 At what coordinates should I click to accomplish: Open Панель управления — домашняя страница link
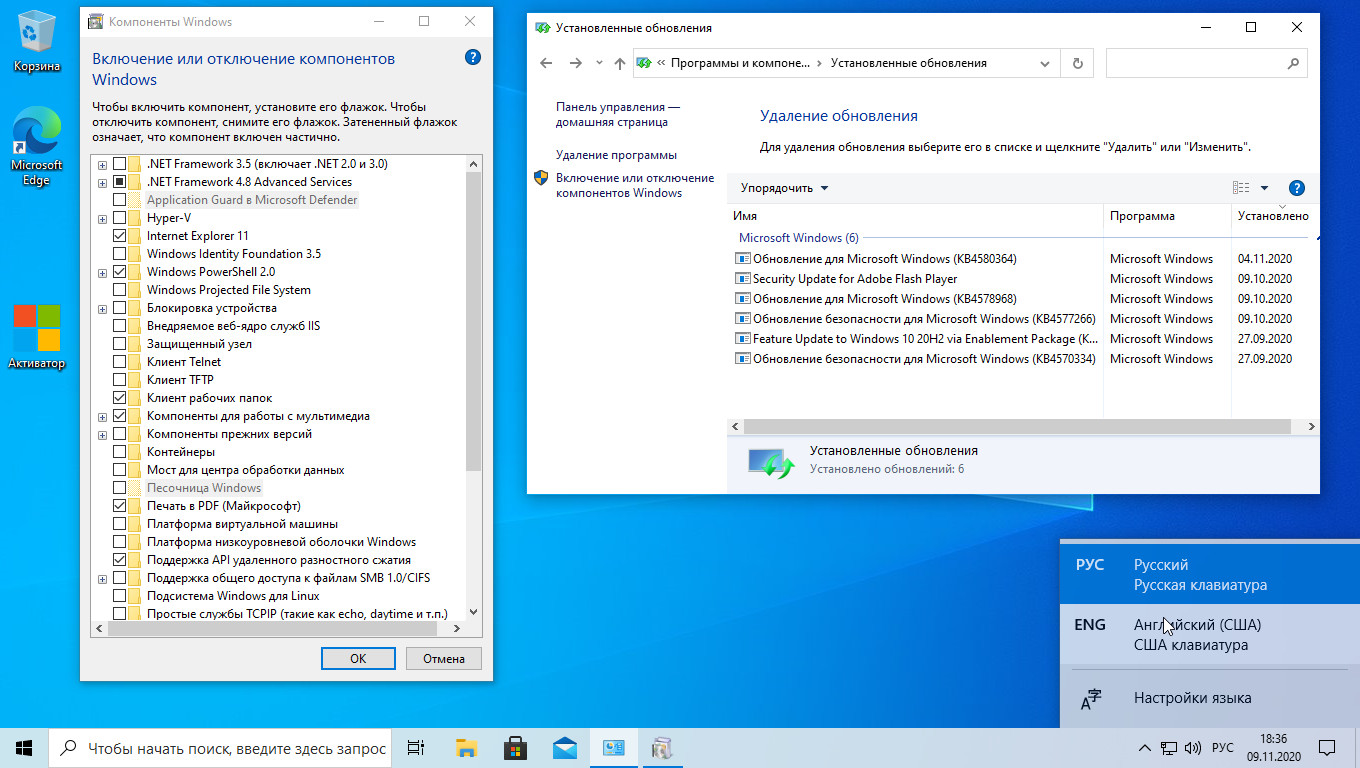(618, 114)
